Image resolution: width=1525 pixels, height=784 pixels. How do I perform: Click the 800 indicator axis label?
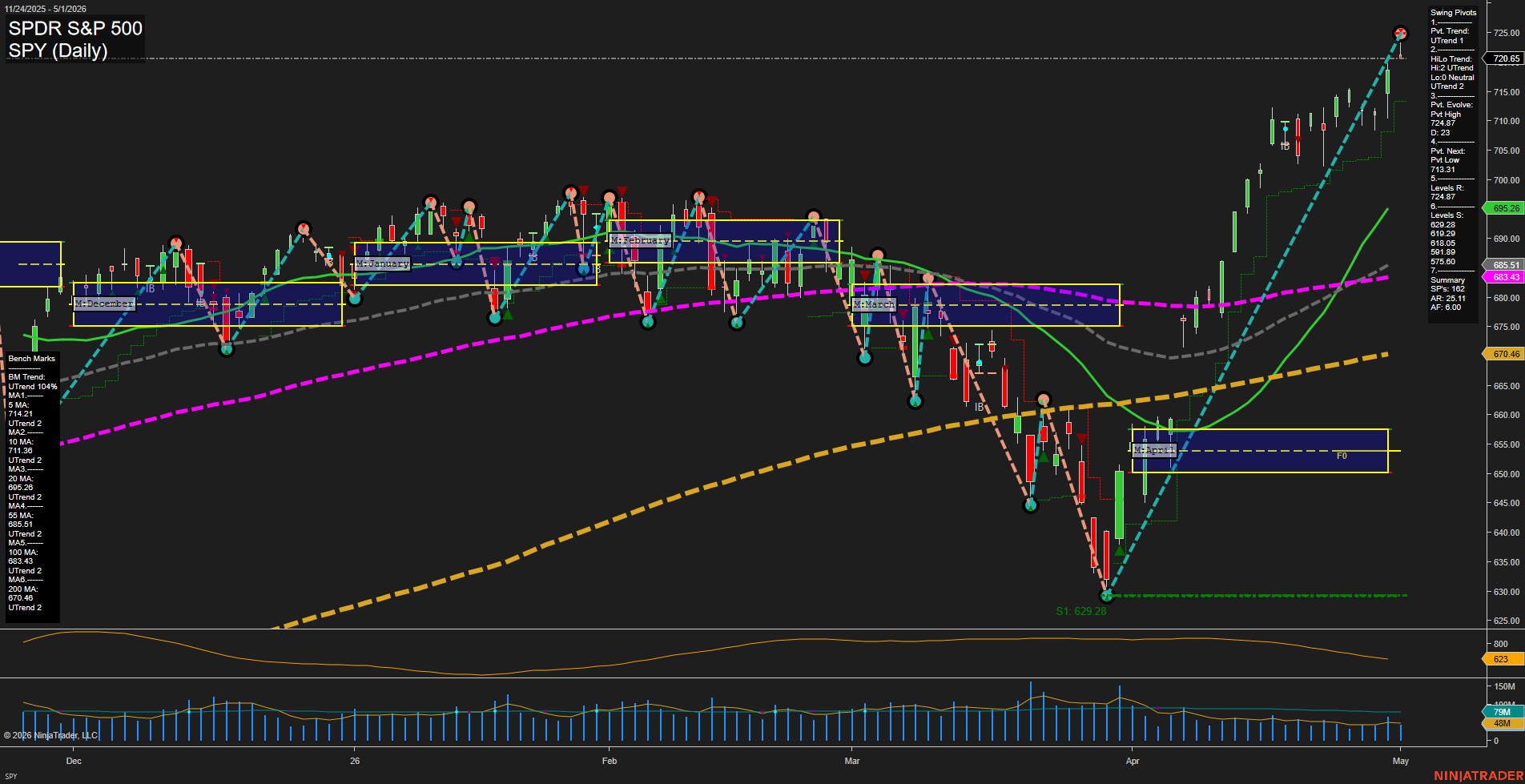[x=1500, y=644]
